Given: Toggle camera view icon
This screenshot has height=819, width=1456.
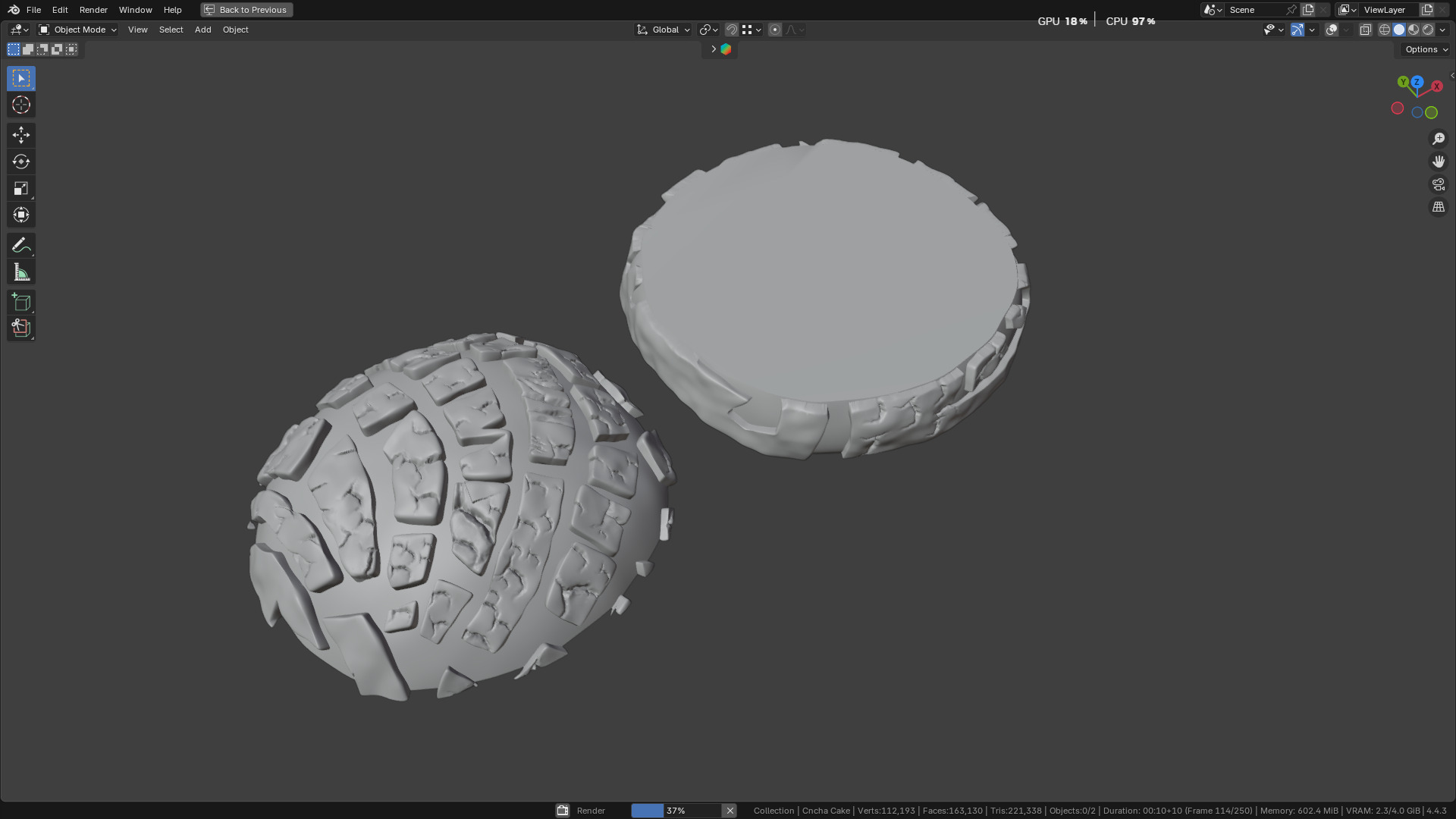Looking at the screenshot, I should pyautogui.click(x=1439, y=184).
